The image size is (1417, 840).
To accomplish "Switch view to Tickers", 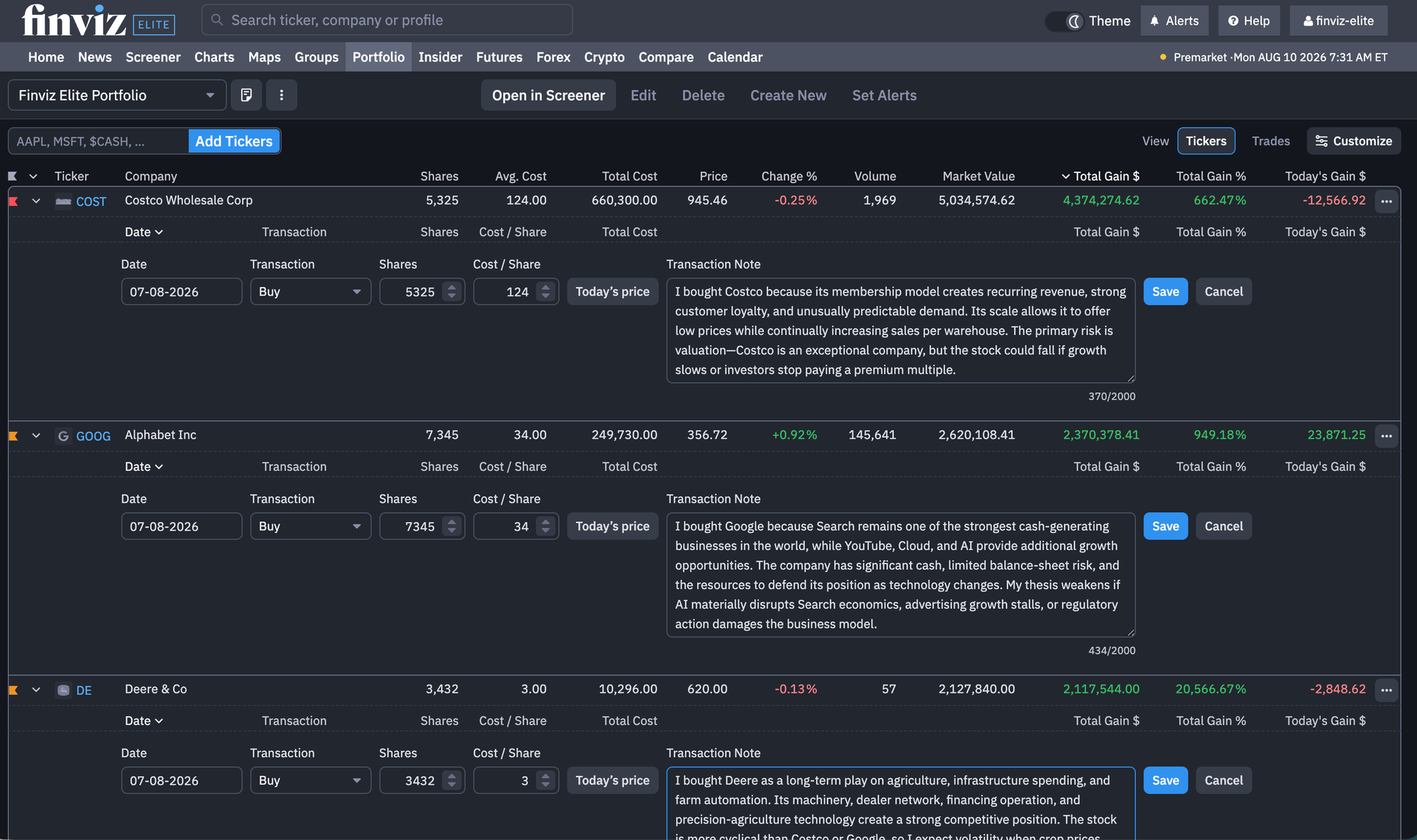I will tap(1206, 141).
